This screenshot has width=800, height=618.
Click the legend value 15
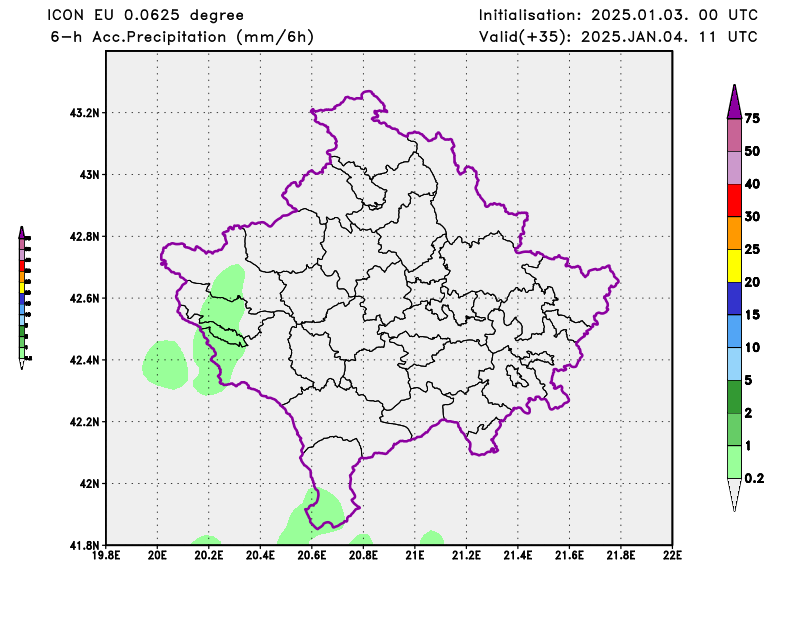(x=752, y=314)
